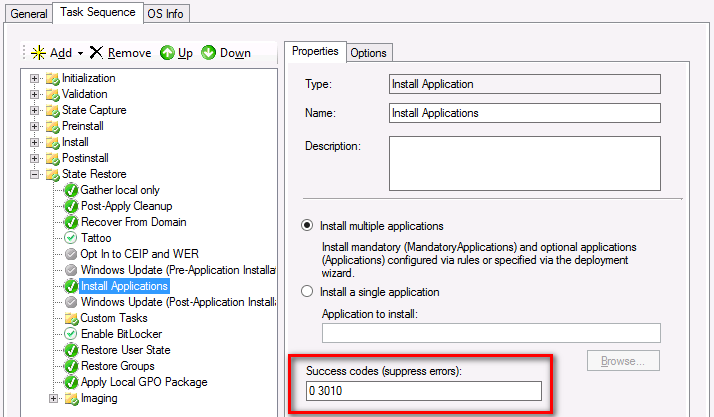
Task: Select the Recover From Domain step
Action: coord(134,222)
